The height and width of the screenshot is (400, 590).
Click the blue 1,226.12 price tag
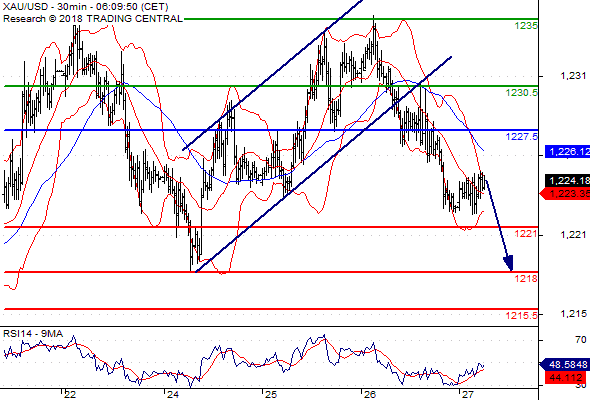567,152
